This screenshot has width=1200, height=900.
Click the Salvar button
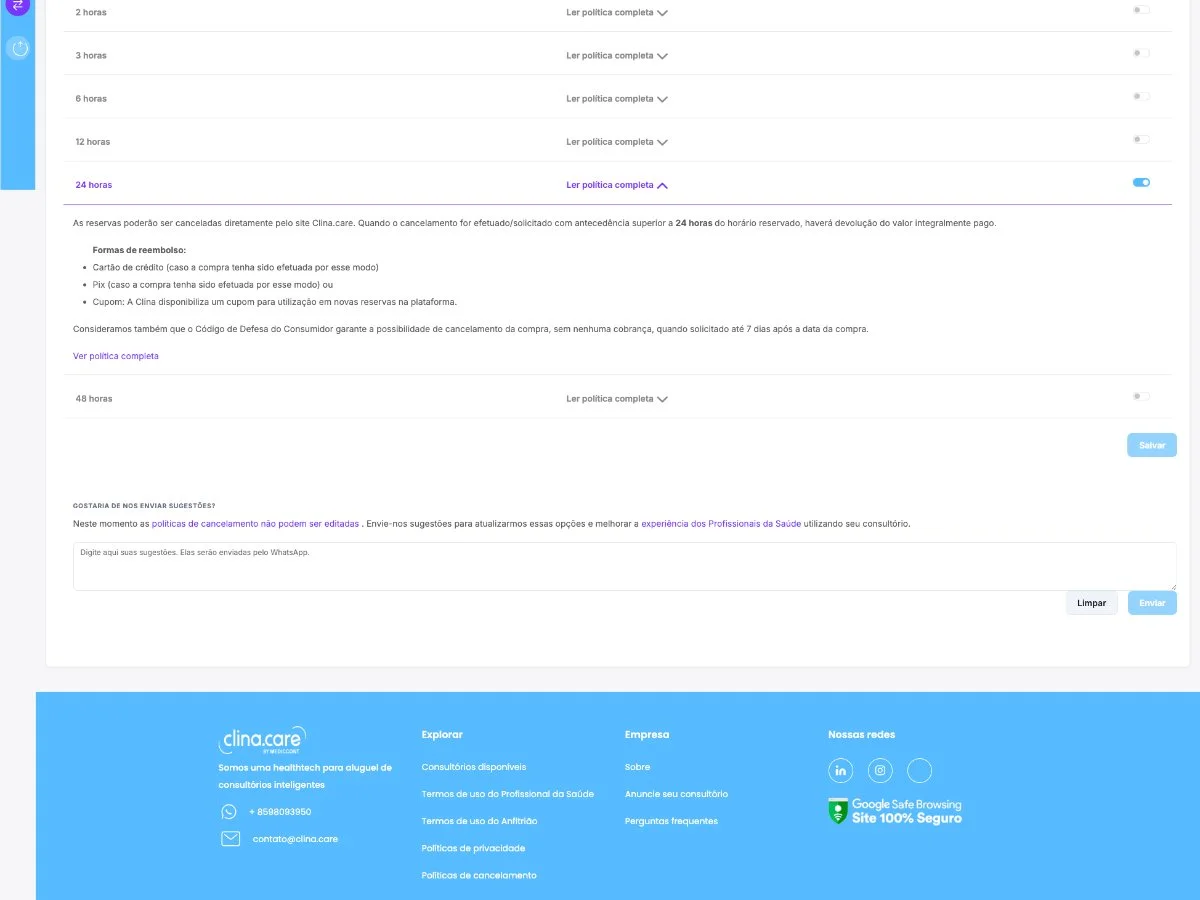tap(1152, 445)
